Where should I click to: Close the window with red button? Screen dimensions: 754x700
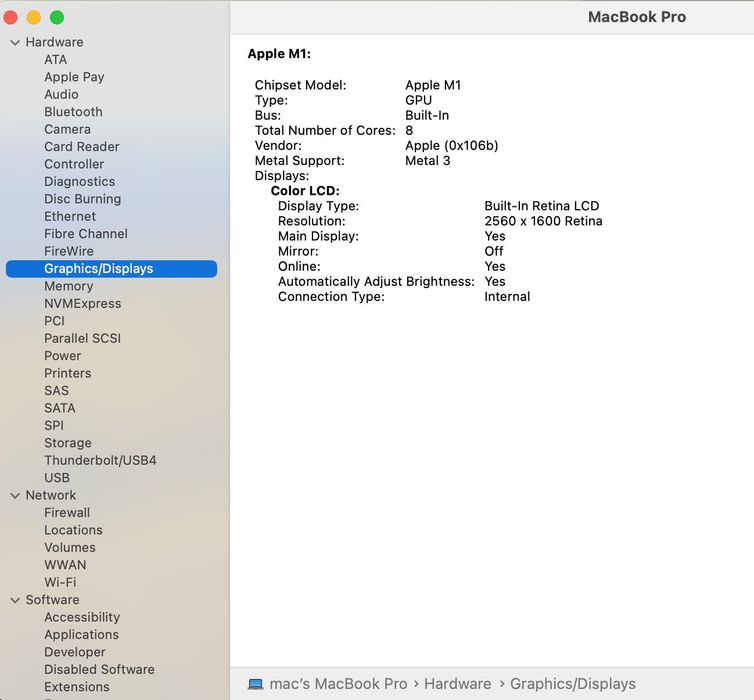11,18
